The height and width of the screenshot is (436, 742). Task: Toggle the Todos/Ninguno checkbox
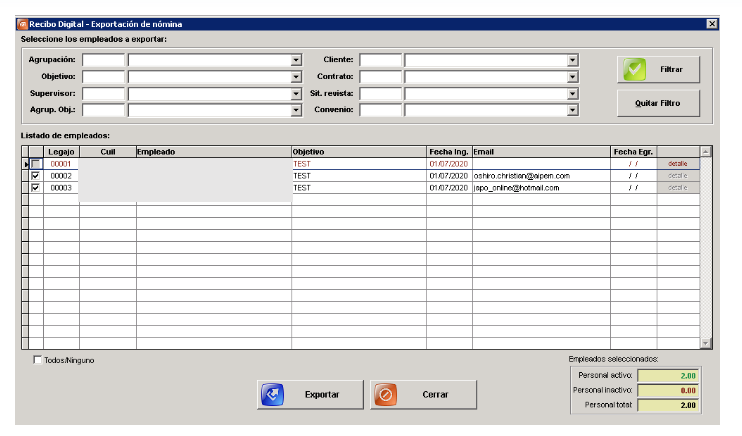tap(37, 360)
